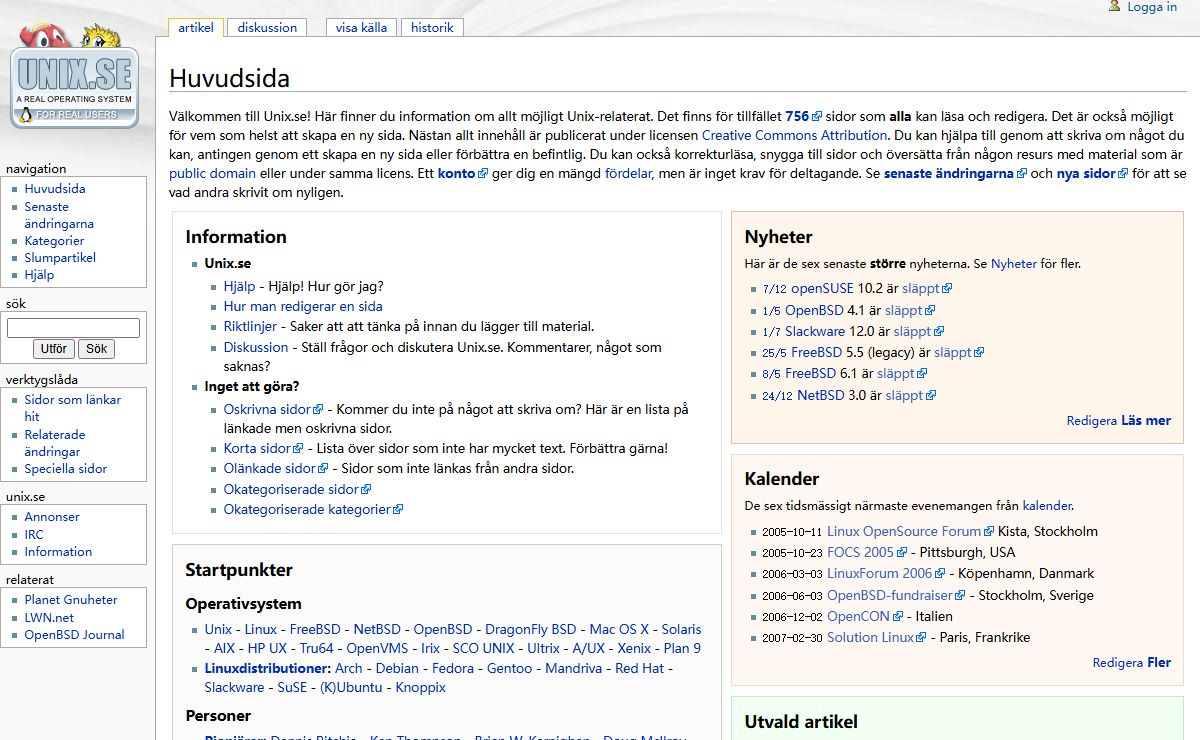Image resolution: width=1200 pixels, height=740 pixels.
Task: Click the Unix.se site logo
Action: [x=74, y=77]
